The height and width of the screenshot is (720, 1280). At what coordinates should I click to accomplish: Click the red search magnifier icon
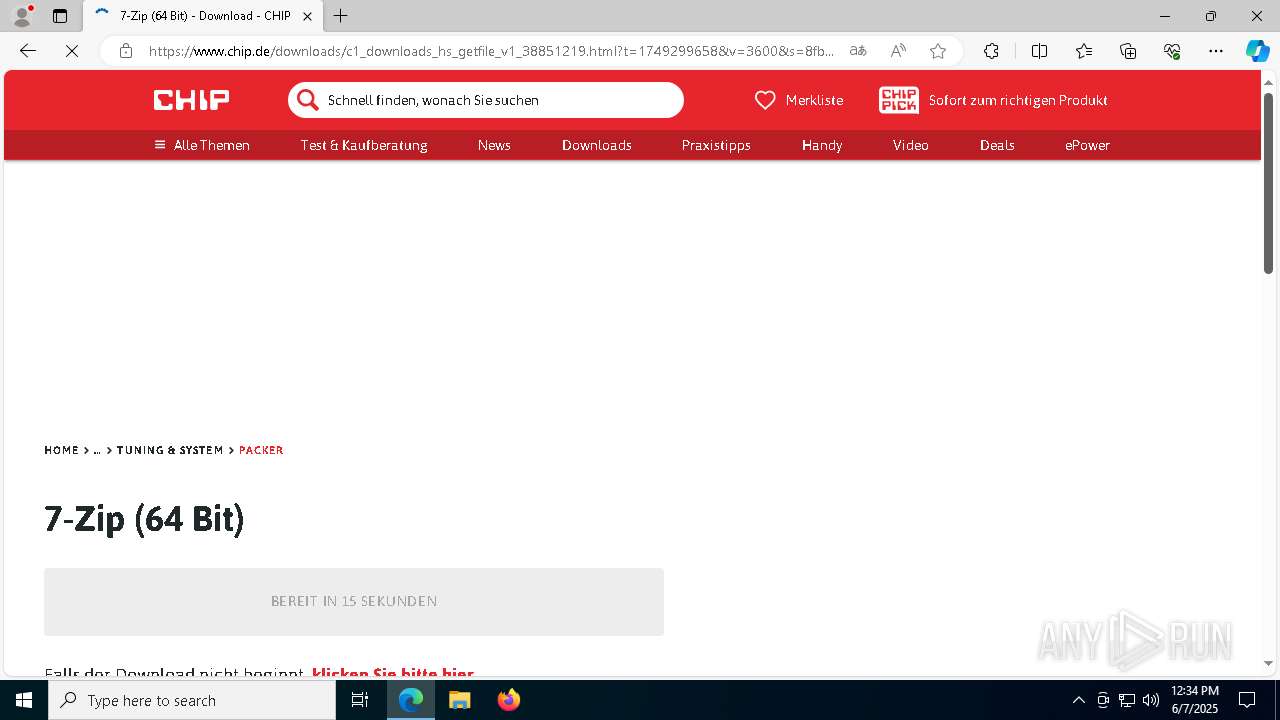[308, 100]
